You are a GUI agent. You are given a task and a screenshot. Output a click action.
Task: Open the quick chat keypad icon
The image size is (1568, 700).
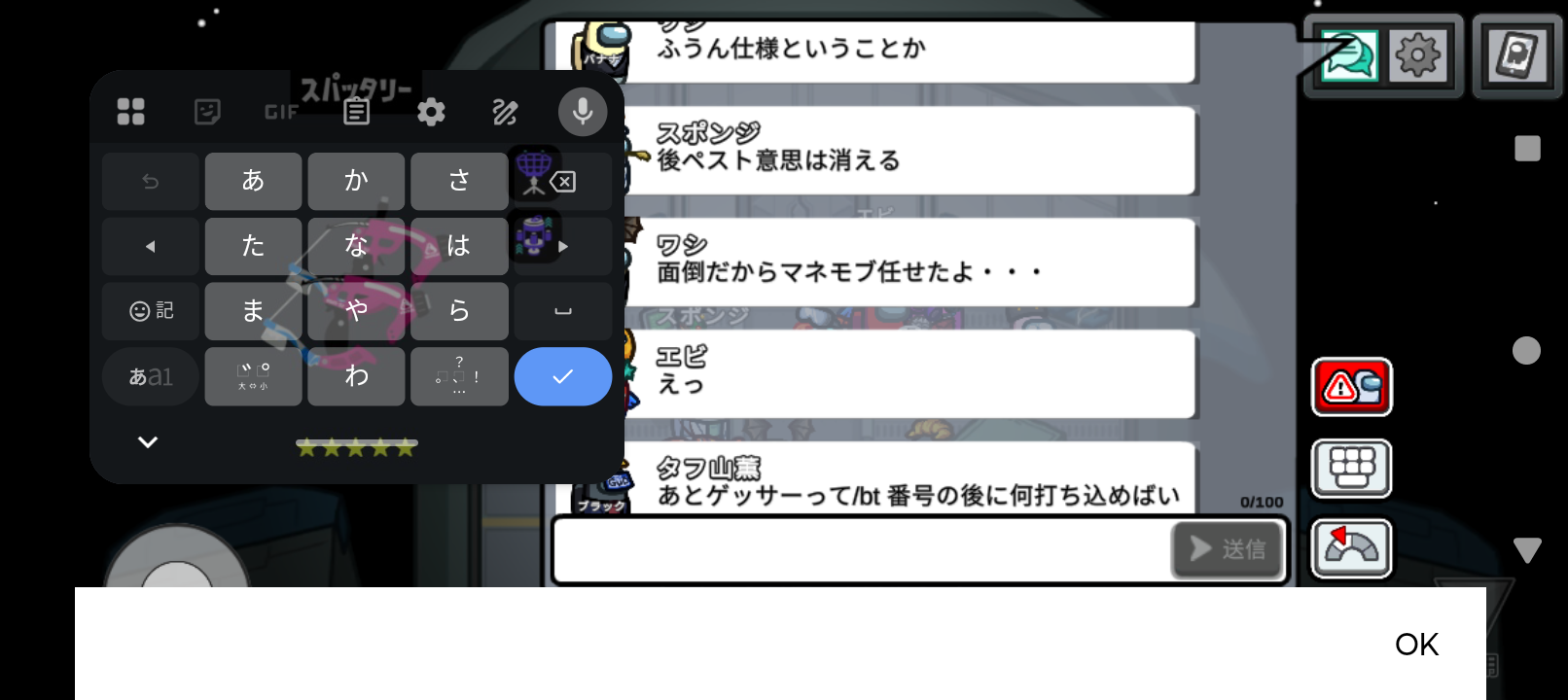click(x=1352, y=469)
